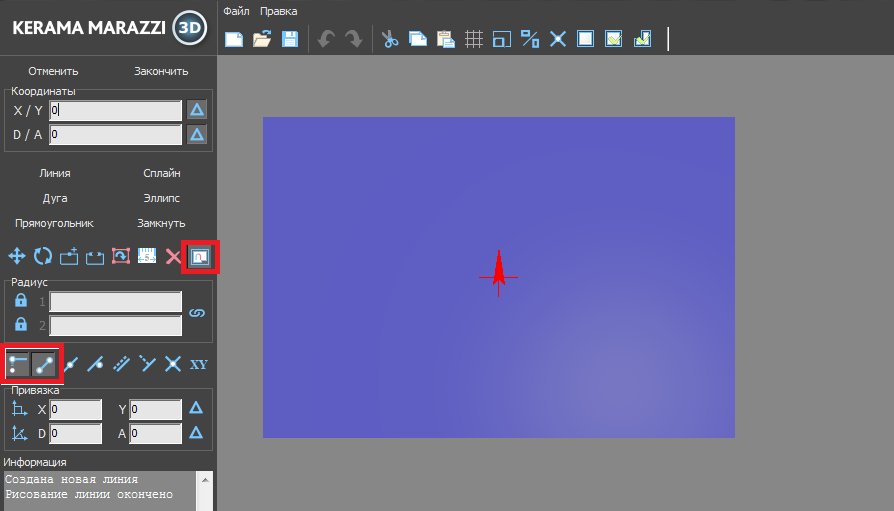
Task: Click the Закончить button
Action: pos(161,71)
